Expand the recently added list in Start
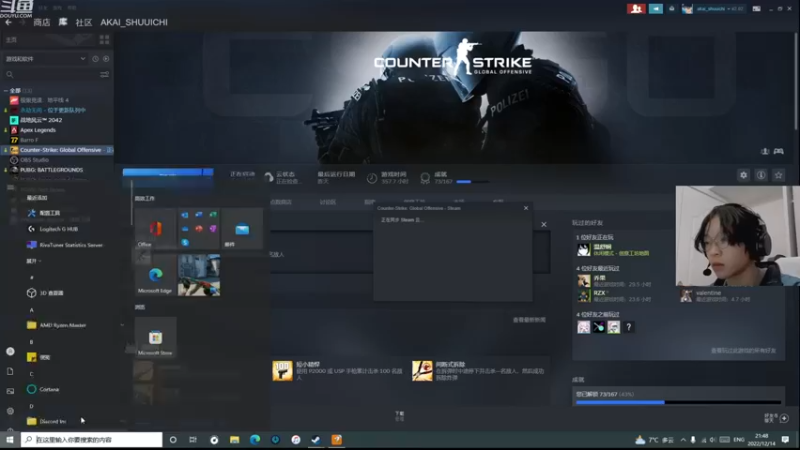The height and width of the screenshot is (450, 800). pos(34,261)
